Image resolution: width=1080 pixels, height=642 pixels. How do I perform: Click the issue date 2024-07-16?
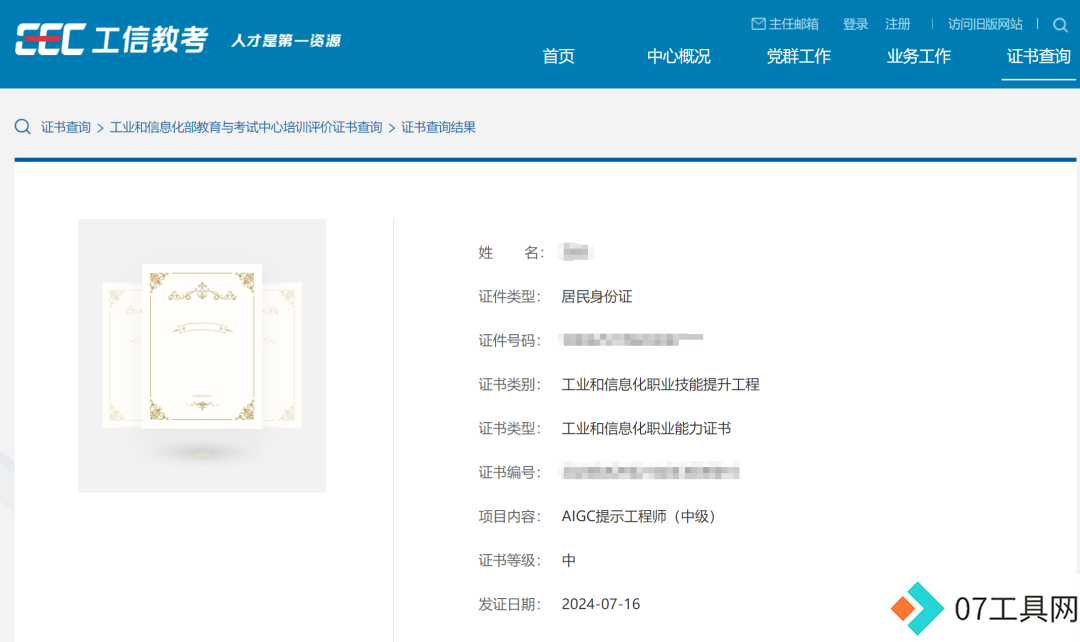(601, 604)
